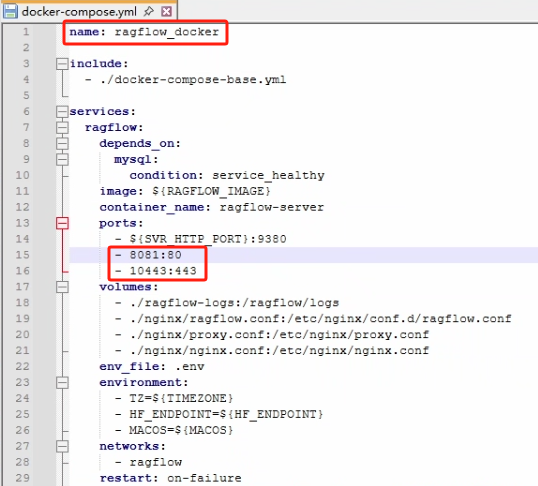Place cursor on the 10443:443 port line
The image size is (538, 486).
156,271
